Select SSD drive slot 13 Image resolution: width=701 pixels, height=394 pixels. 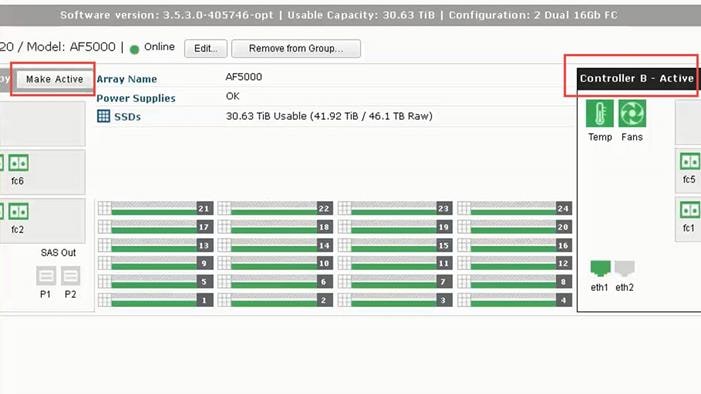coord(156,245)
